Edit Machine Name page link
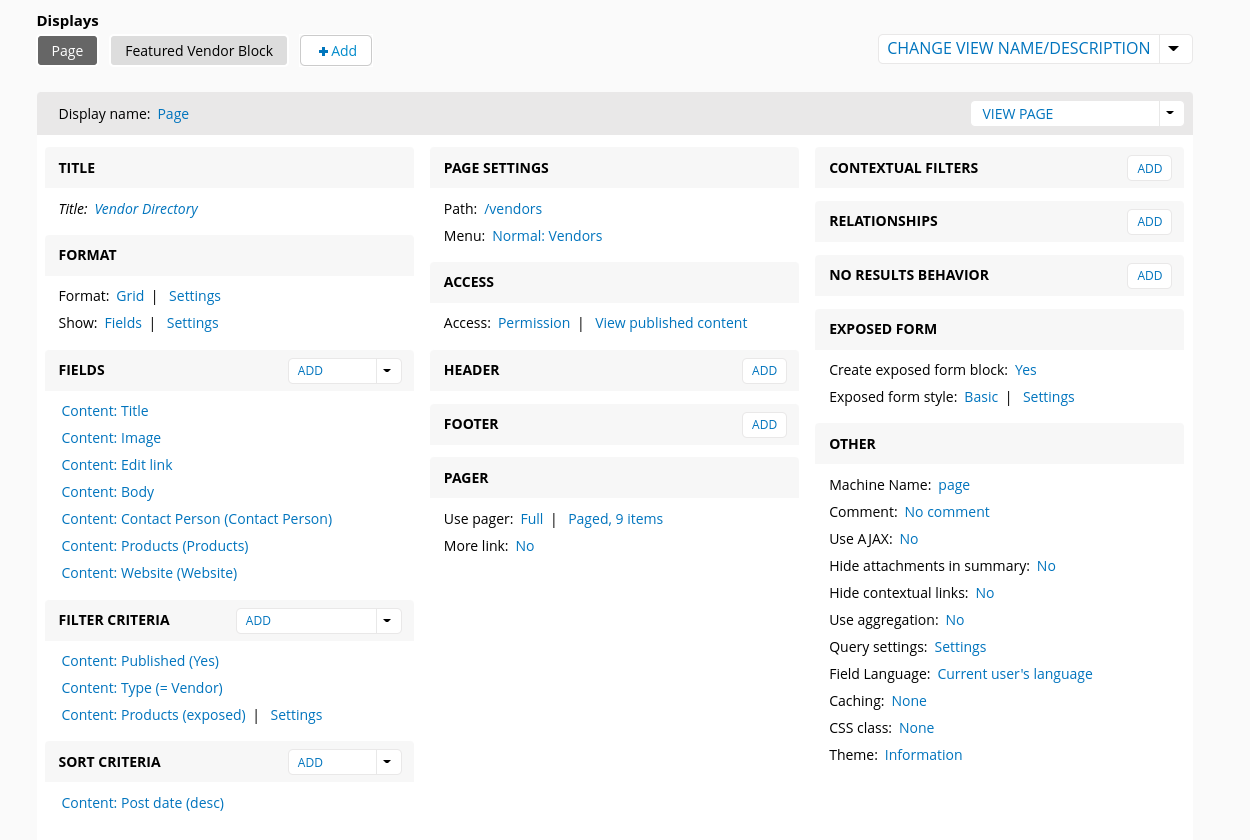Image resolution: width=1250 pixels, height=840 pixels. click(954, 485)
